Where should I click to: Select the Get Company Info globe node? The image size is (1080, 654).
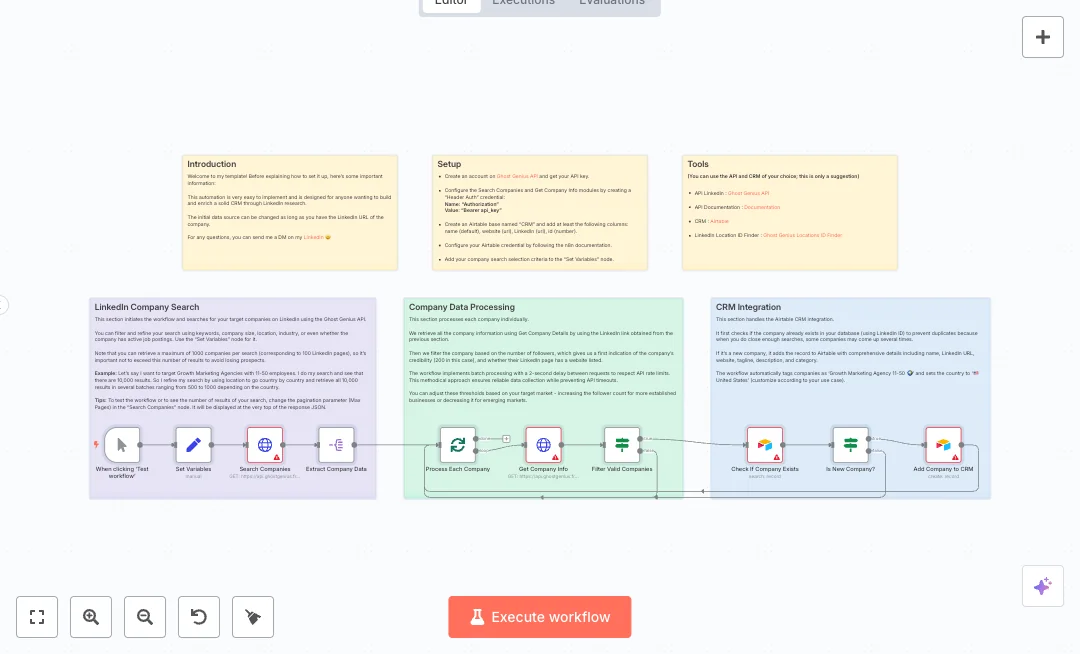click(543, 445)
